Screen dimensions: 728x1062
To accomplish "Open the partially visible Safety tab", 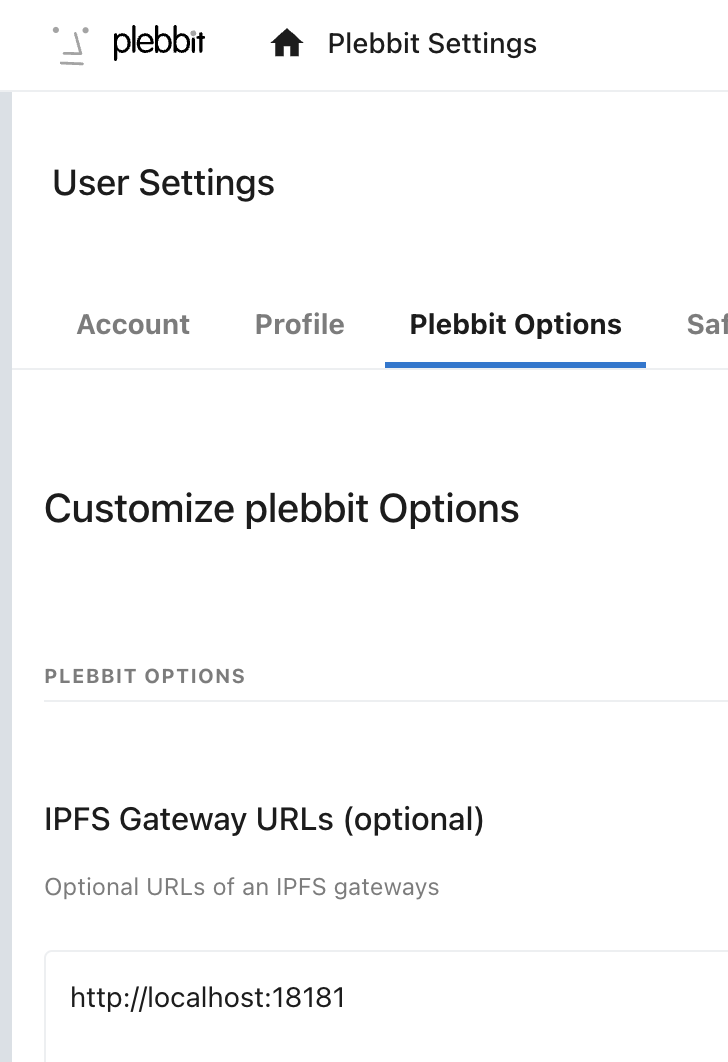I will [x=706, y=325].
